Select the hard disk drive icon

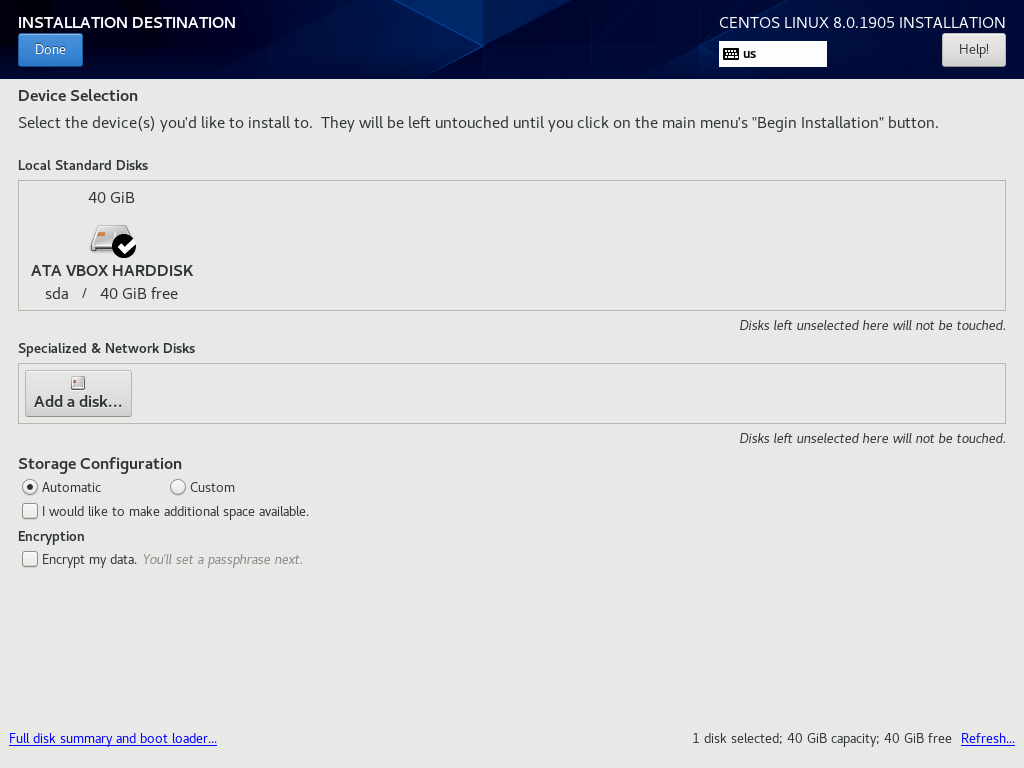[108, 238]
